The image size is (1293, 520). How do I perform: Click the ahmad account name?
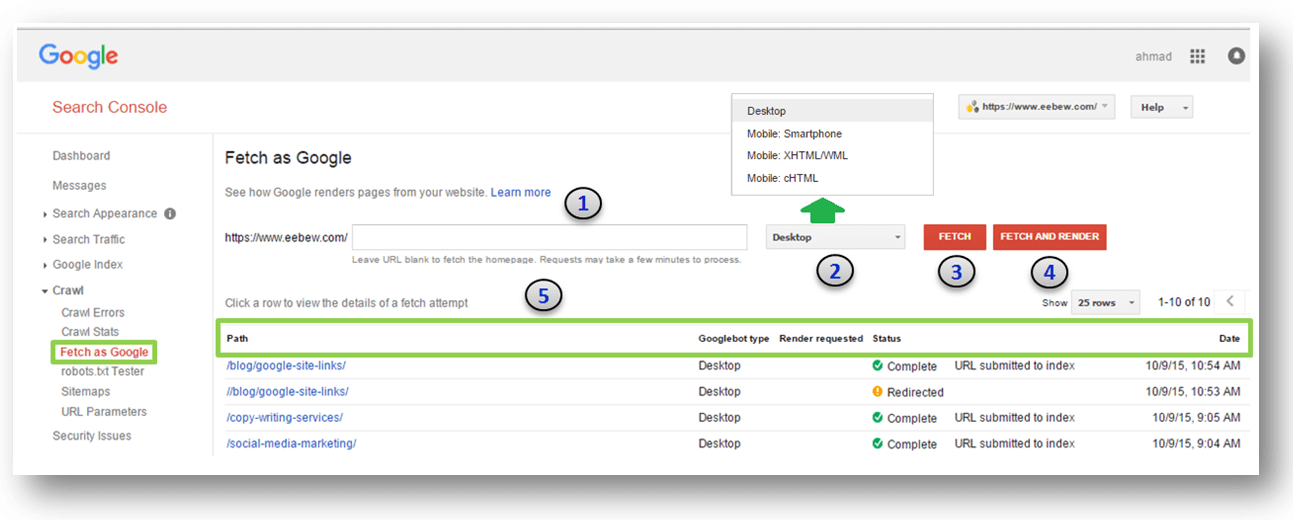1153,56
